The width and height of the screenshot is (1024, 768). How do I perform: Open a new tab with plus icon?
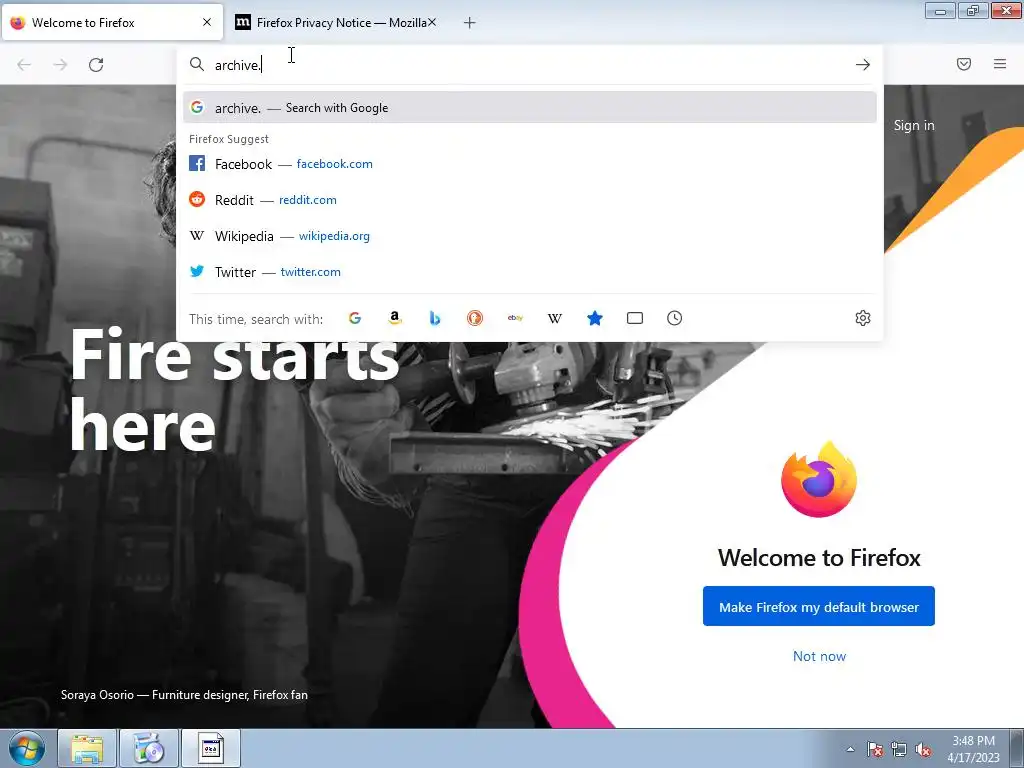point(470,23)
